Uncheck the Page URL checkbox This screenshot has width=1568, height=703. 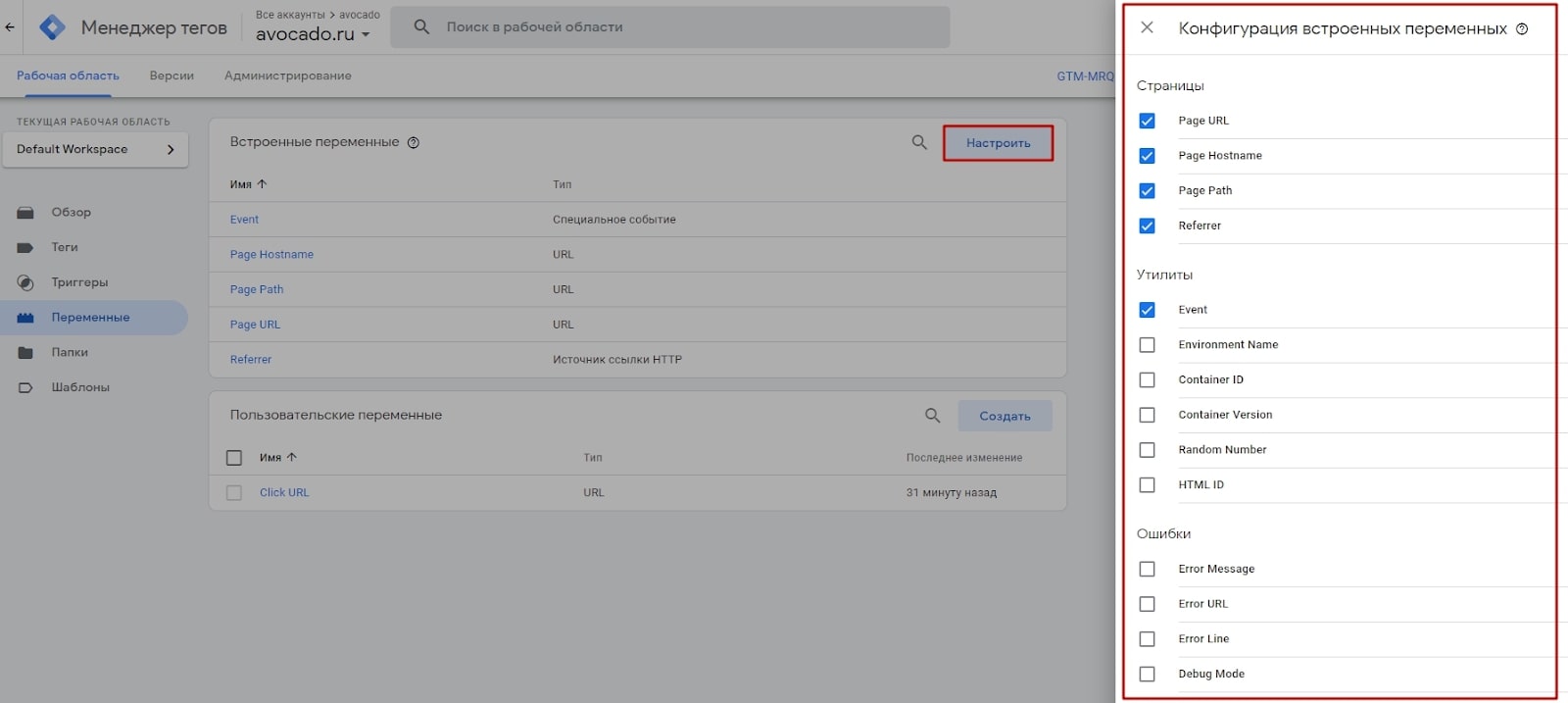click(1147, 121)
